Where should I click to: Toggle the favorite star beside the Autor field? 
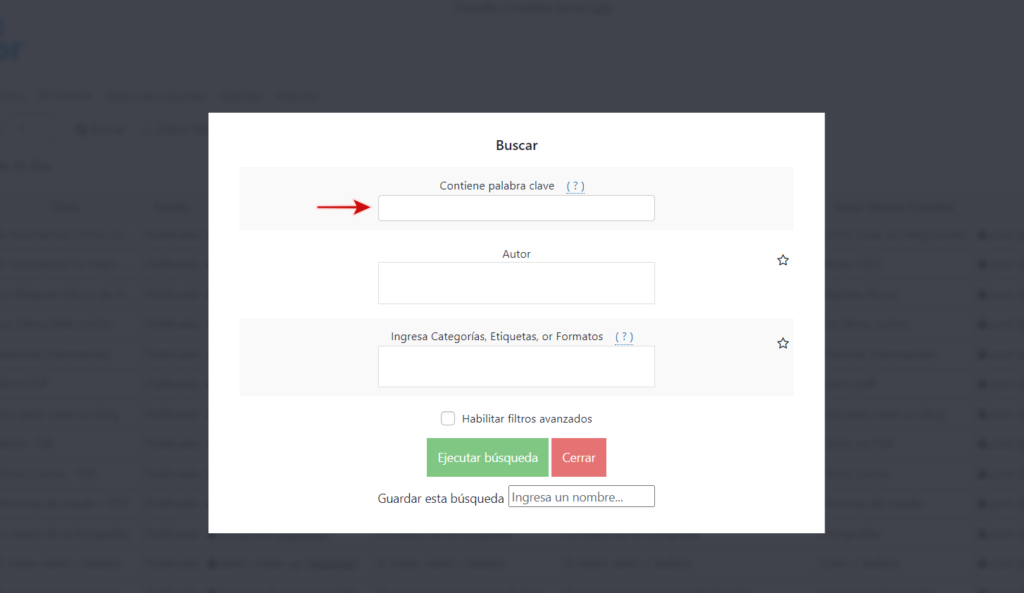click(x=783, y=260)
